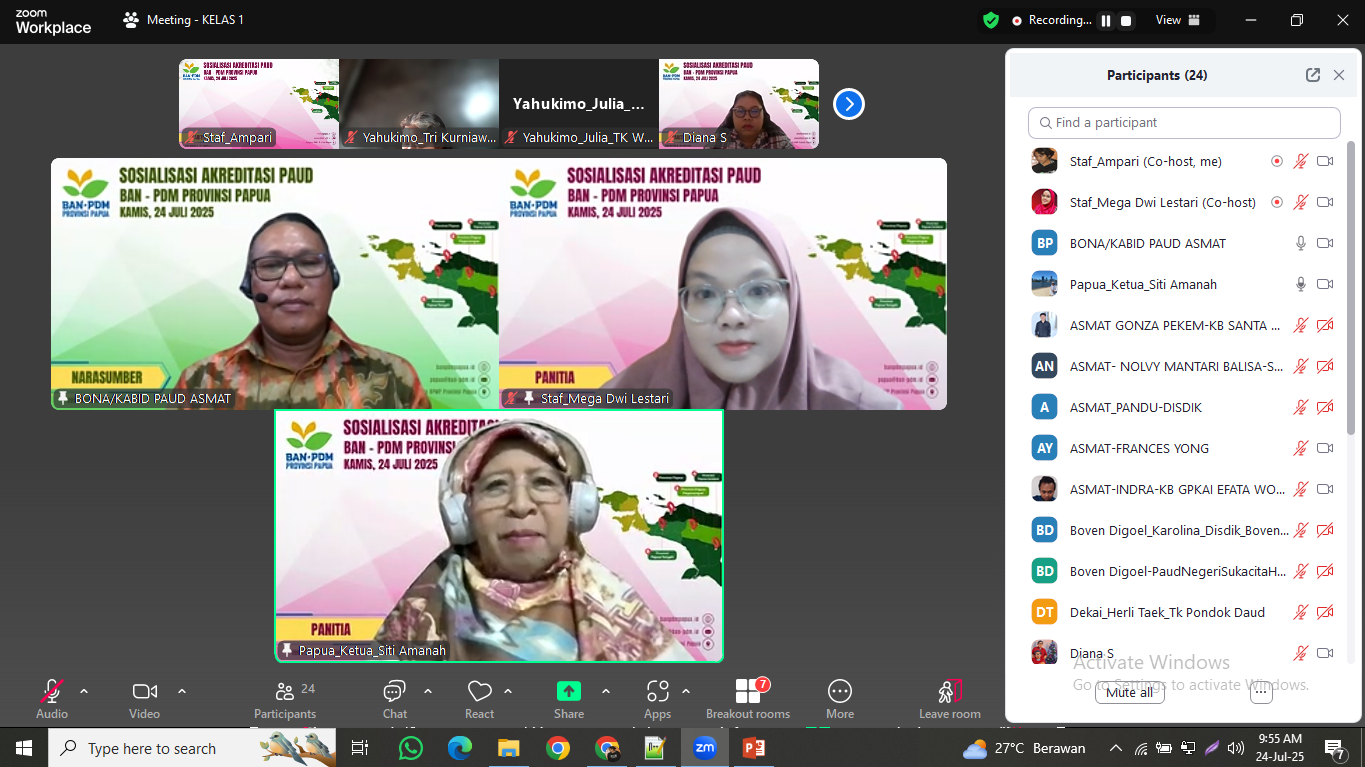This screenshot has height=767, width=1365.
Task: Open Breakout rooms from toolbar
Action: pyautogui.click(x=747, y=692)
